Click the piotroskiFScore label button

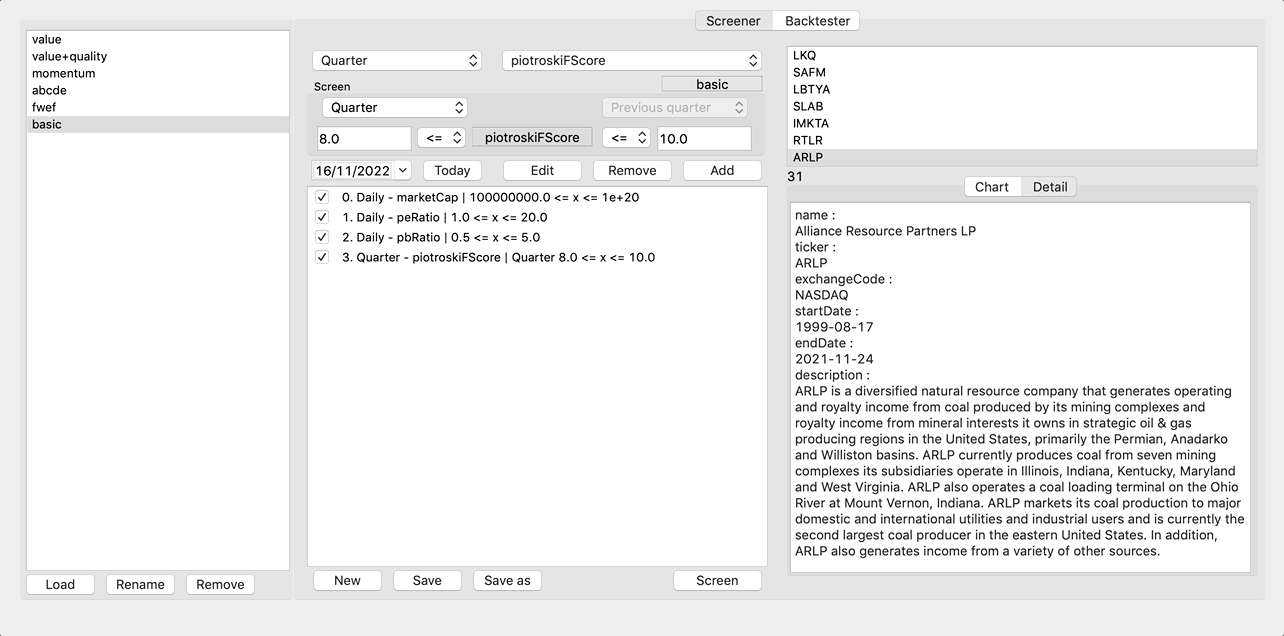[x=532, y=138]
